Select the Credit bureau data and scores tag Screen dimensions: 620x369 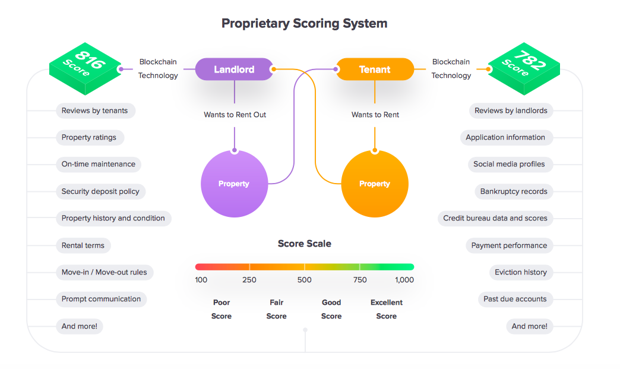pos(495,218)
